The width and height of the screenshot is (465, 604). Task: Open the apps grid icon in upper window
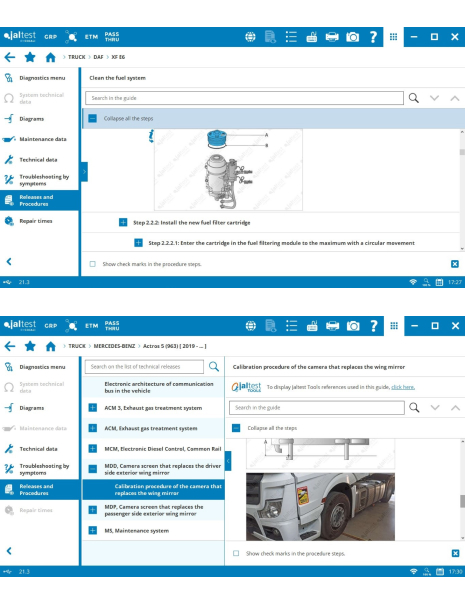click(x=393, y=37)
